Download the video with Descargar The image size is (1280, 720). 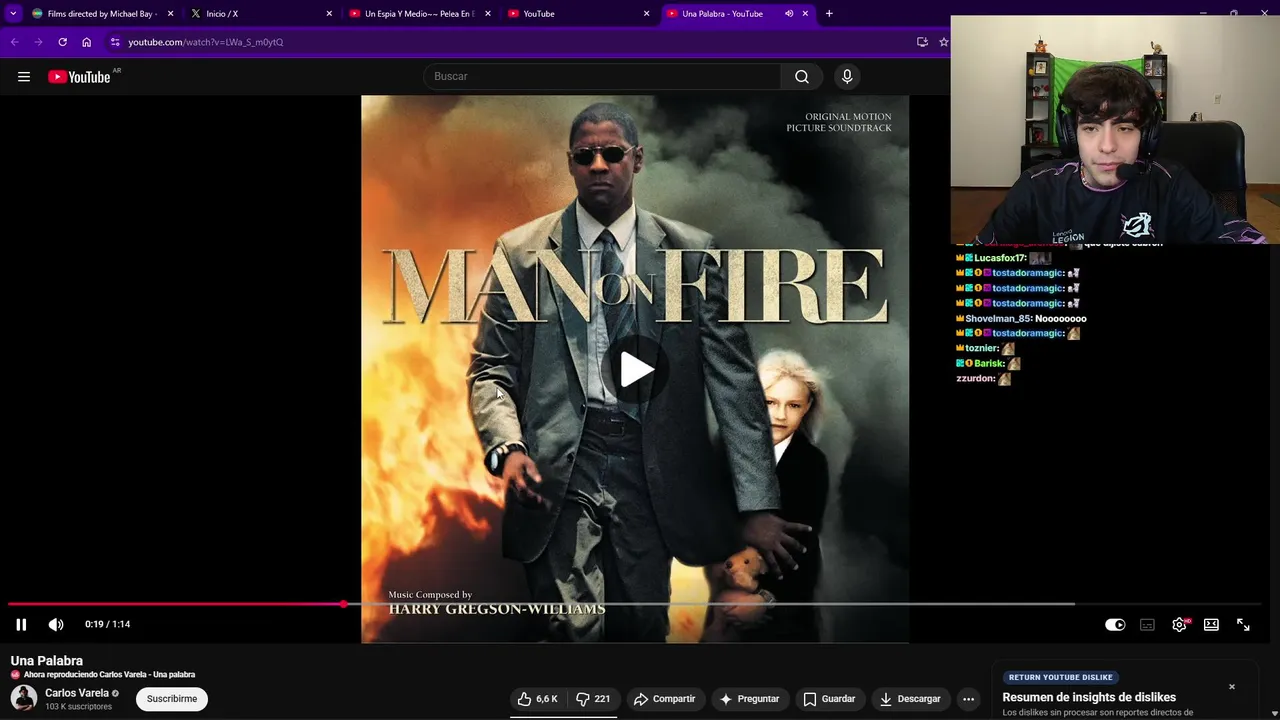click(x=910, y=699)
